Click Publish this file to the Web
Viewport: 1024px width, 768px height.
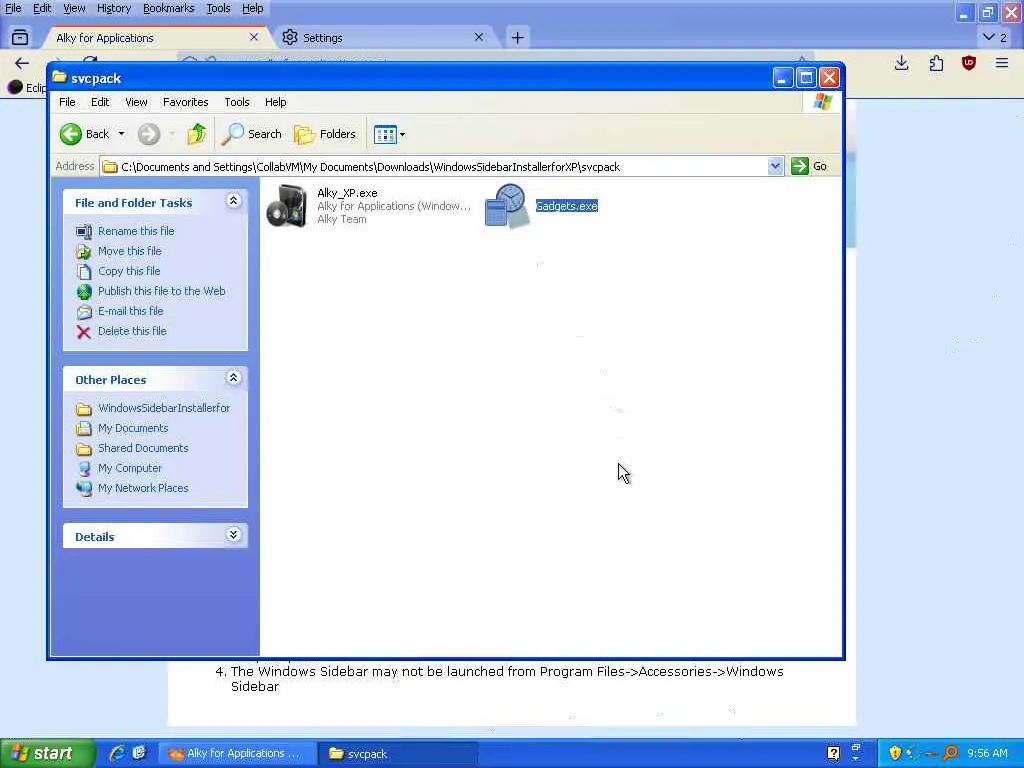tap(161, 291)
